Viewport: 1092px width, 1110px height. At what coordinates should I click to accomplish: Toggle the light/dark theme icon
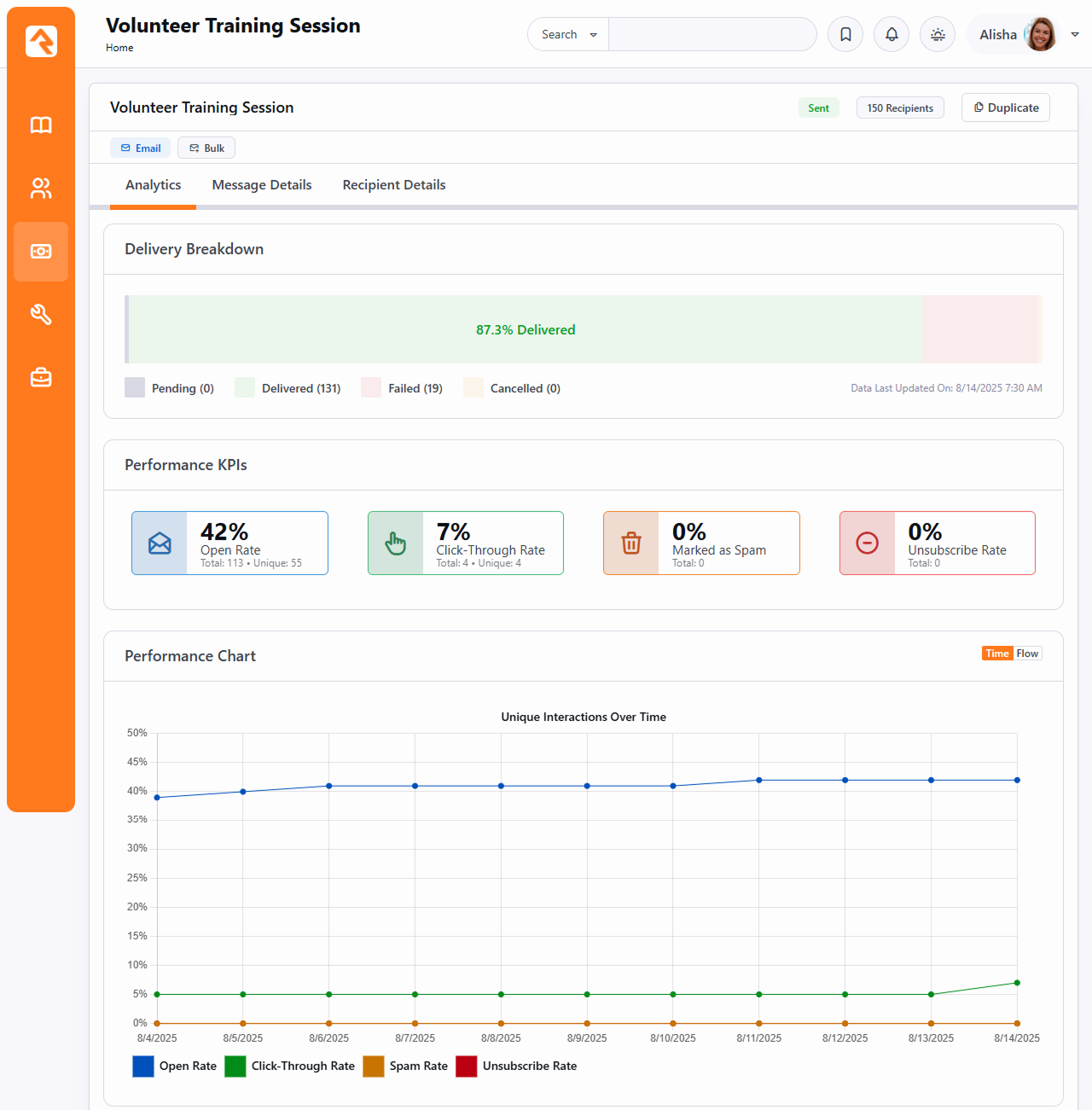pyautogui.click(x=938, y=35)
